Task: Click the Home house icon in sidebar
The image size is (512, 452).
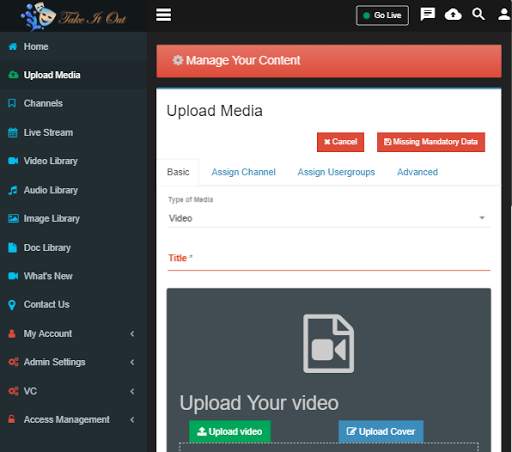Action: [x=12, y=46]
